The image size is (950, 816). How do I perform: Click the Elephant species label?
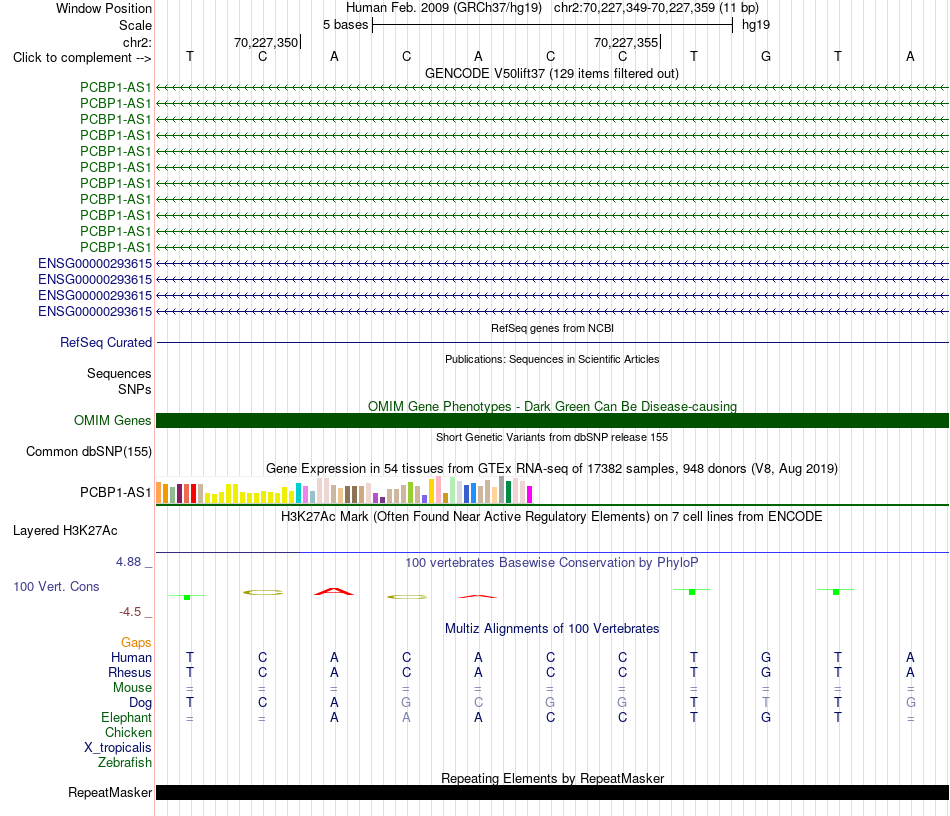[127, 717]
